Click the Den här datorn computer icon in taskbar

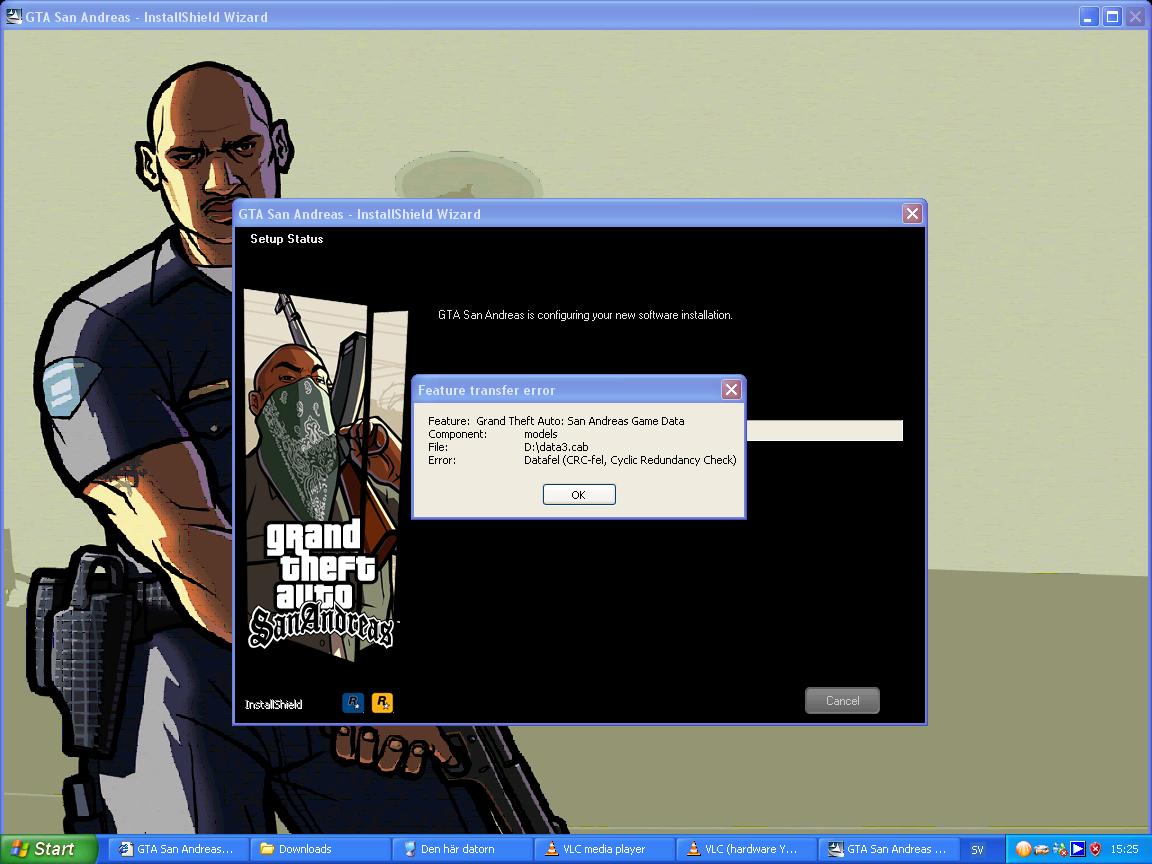(409, 849)
